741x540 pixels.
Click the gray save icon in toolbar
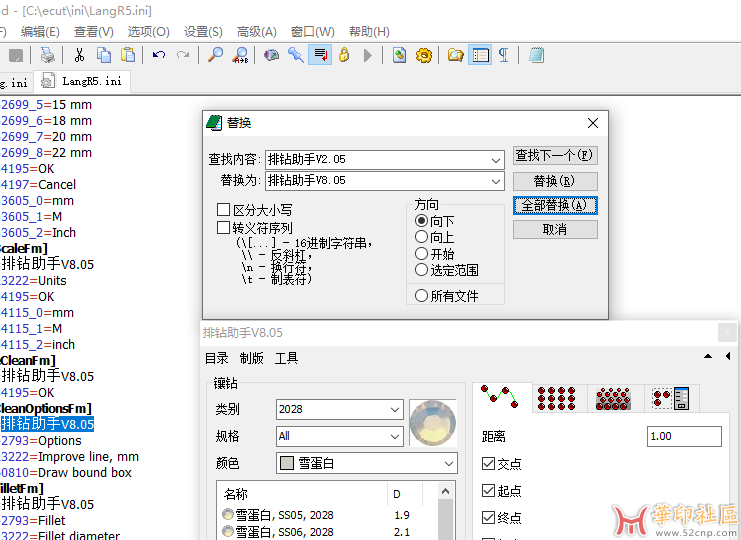16,55
